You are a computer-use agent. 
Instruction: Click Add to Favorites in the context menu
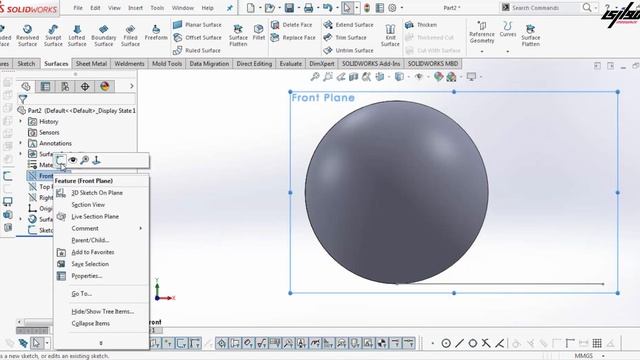pos(93,252)
